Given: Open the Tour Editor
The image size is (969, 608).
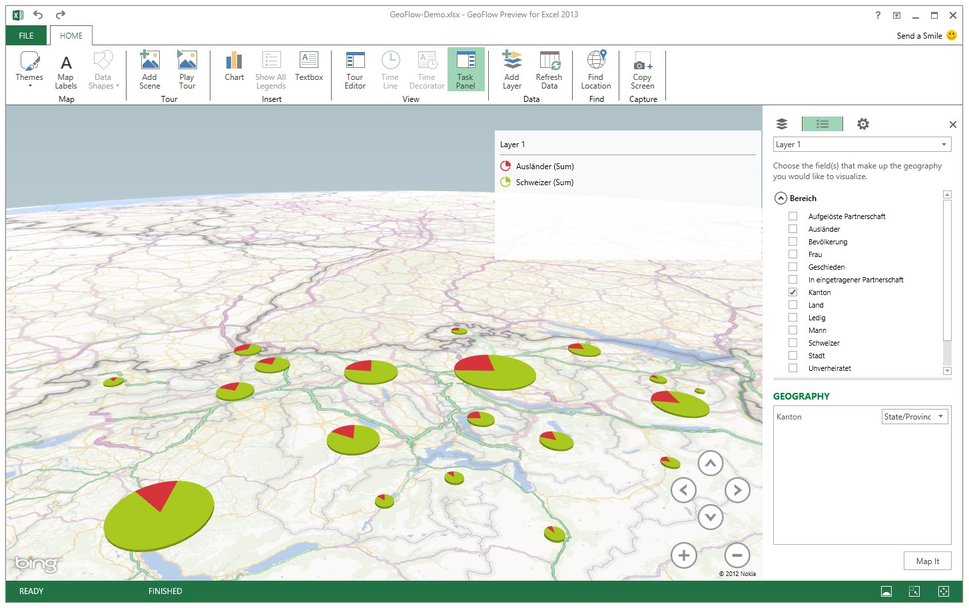Looking at the screenshot, I should tap(355, 67).
